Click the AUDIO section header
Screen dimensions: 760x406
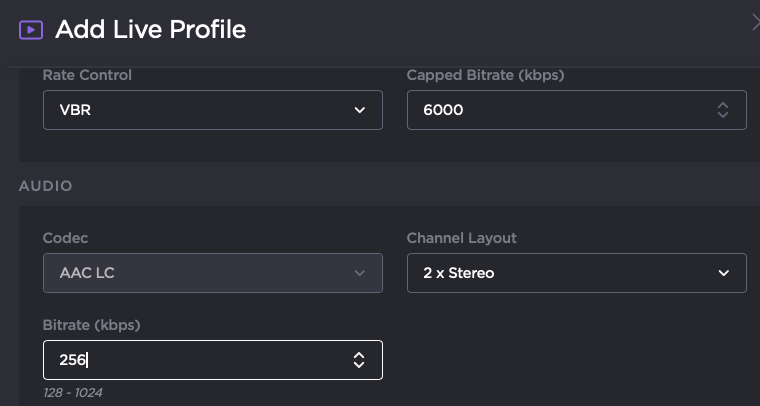[45, 186]
